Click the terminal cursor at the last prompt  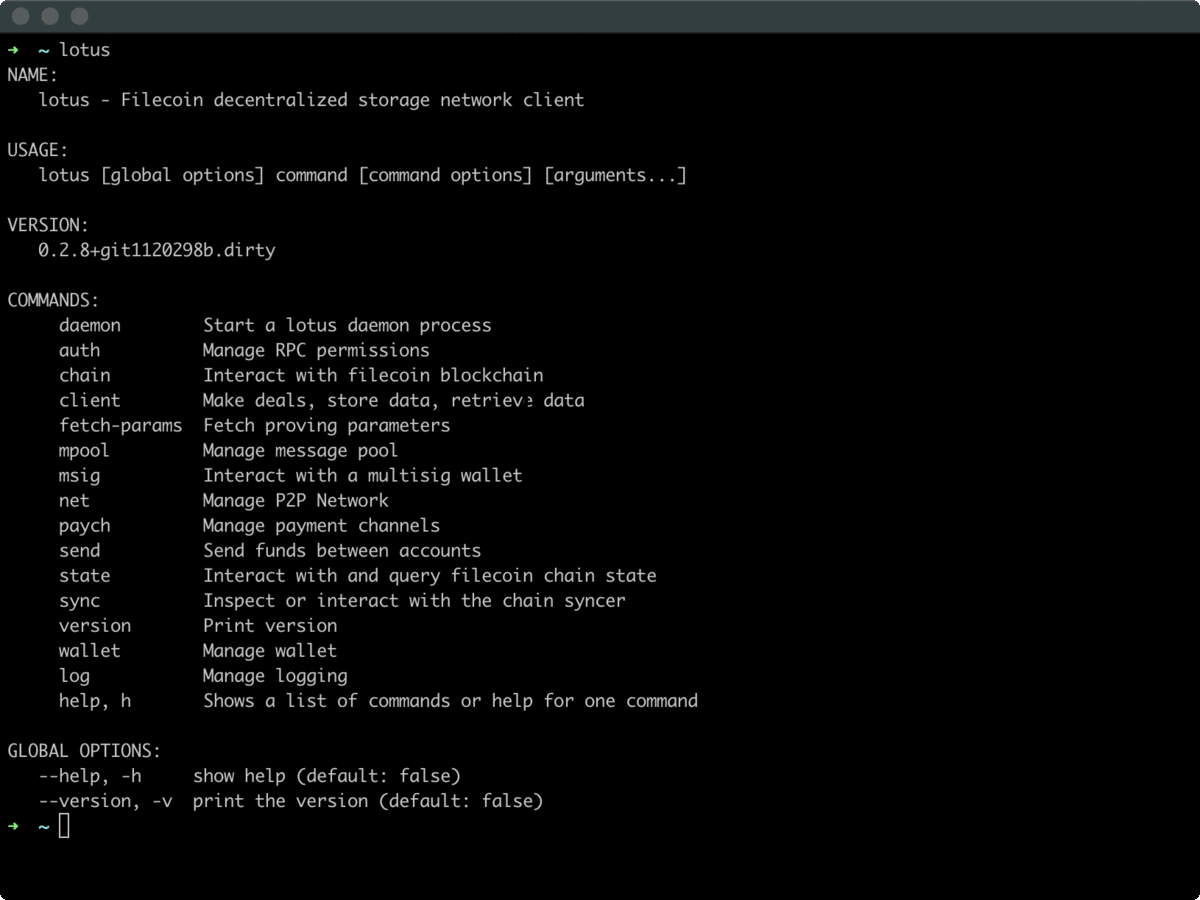[64, 826]
